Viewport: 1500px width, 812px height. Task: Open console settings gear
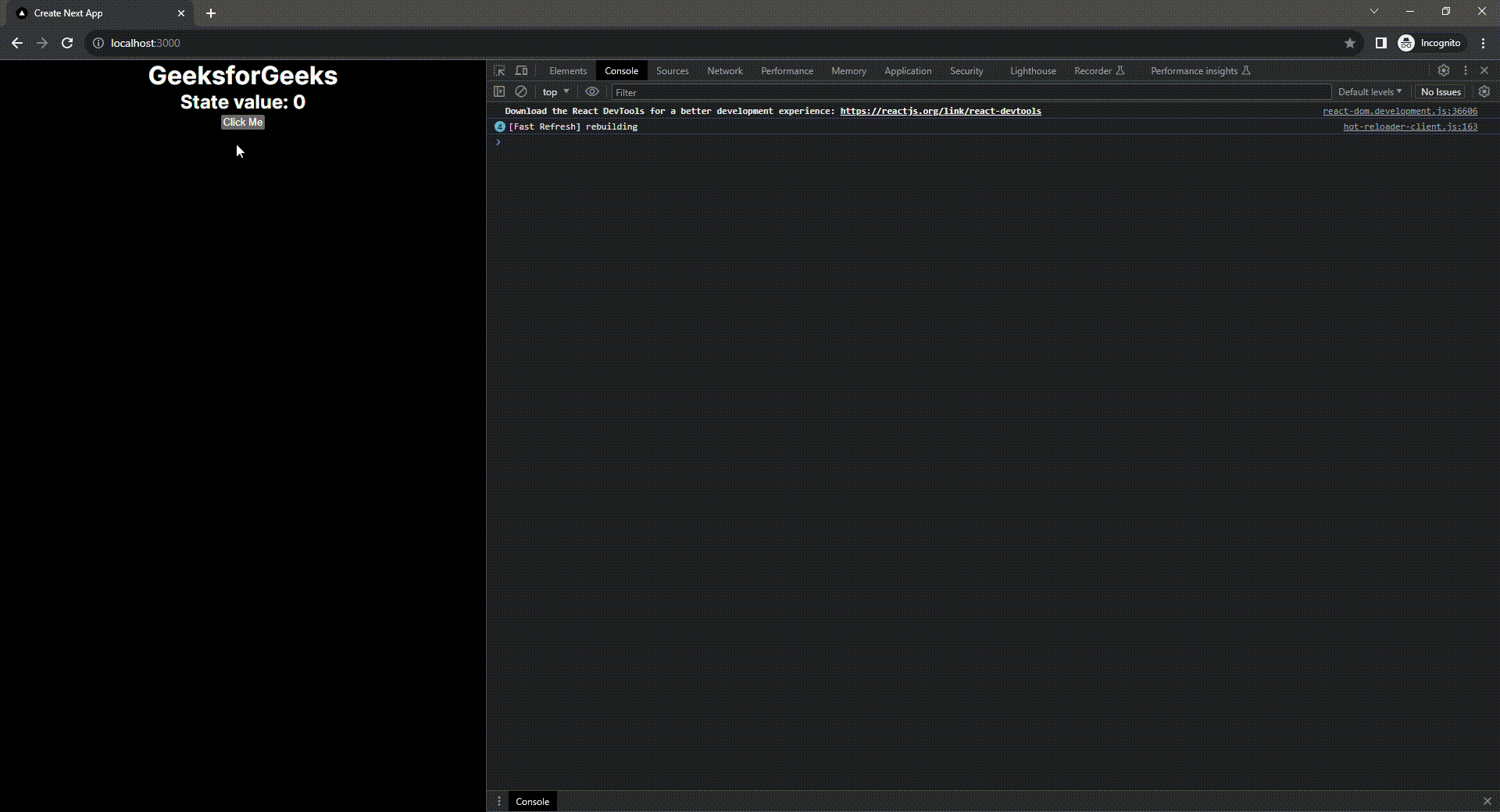pos(1484,91)
